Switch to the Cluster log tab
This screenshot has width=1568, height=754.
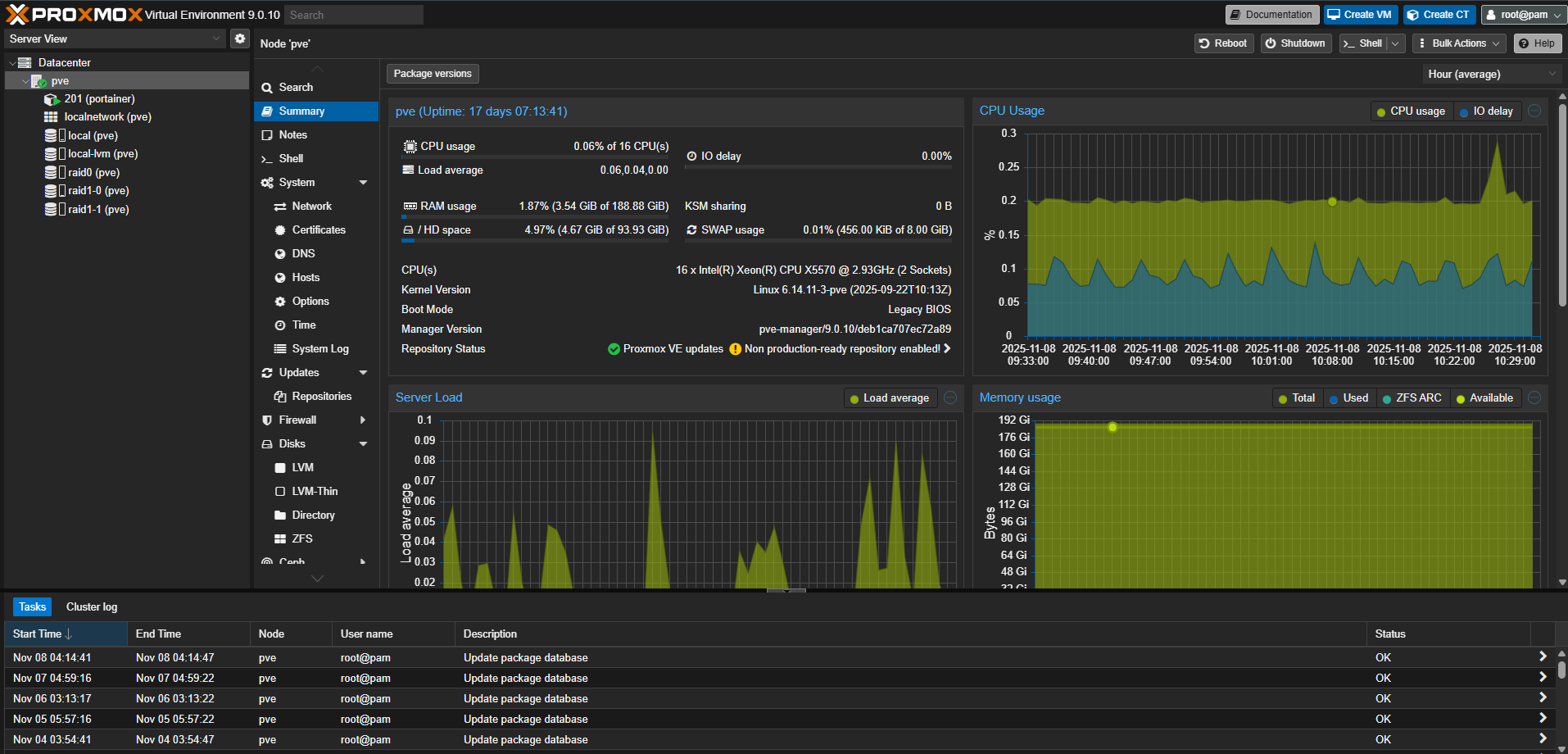91,606
